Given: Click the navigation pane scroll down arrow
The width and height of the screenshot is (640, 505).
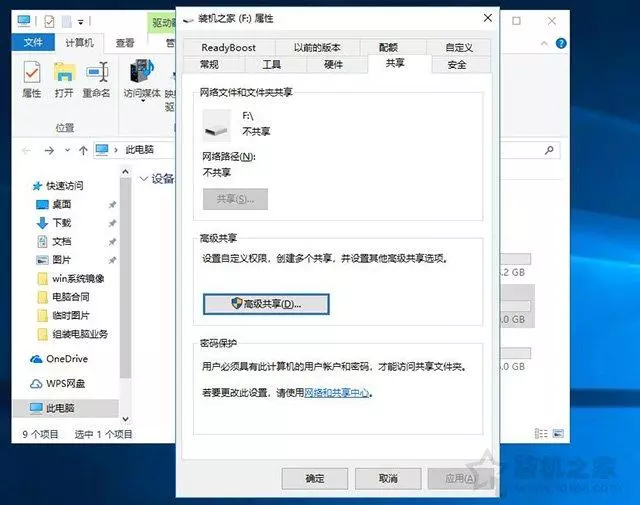Looking at the screenshot, I should point(125,419).
